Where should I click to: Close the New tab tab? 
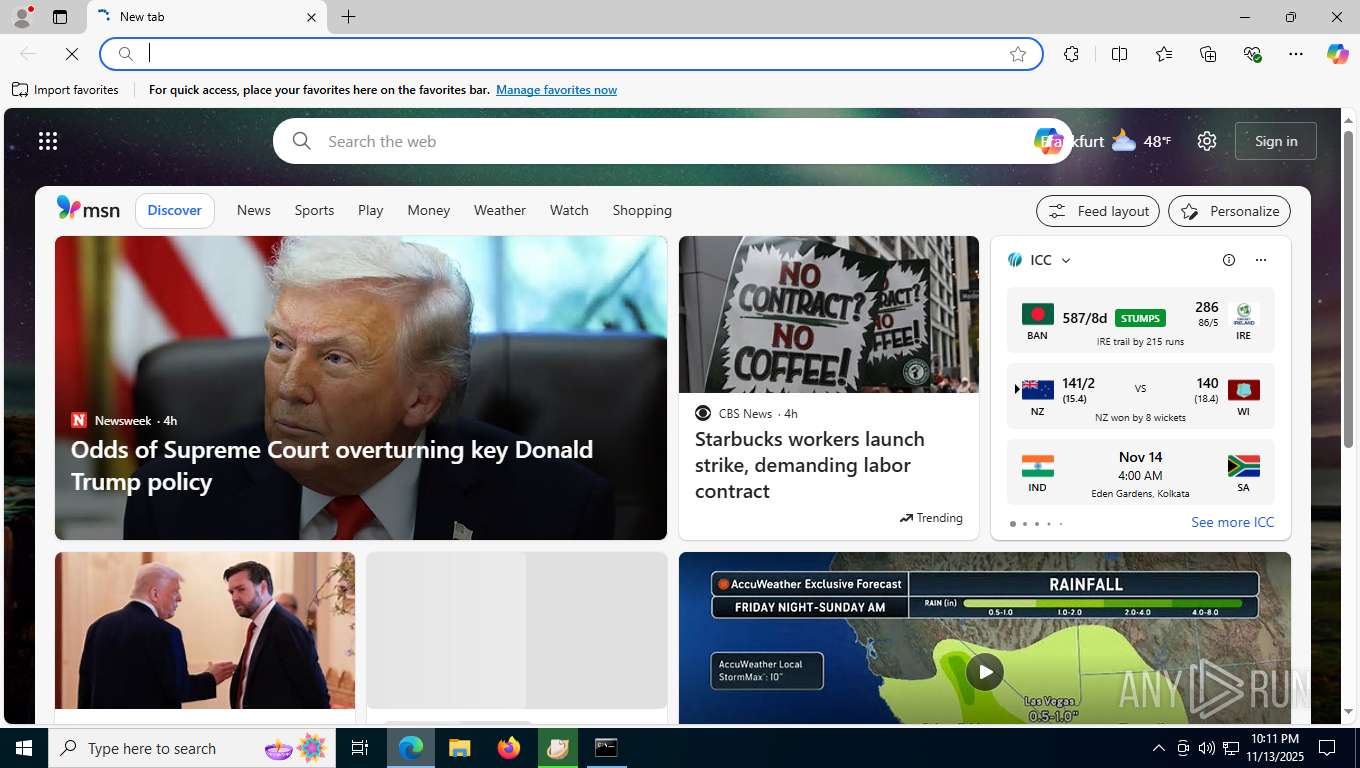point(311,17)
